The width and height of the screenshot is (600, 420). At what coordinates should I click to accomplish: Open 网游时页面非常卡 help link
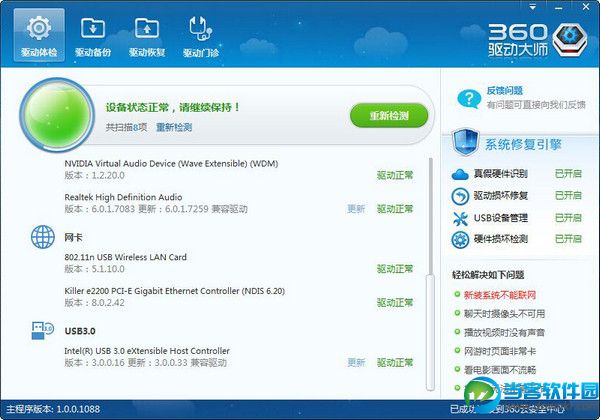coord(500,351)
